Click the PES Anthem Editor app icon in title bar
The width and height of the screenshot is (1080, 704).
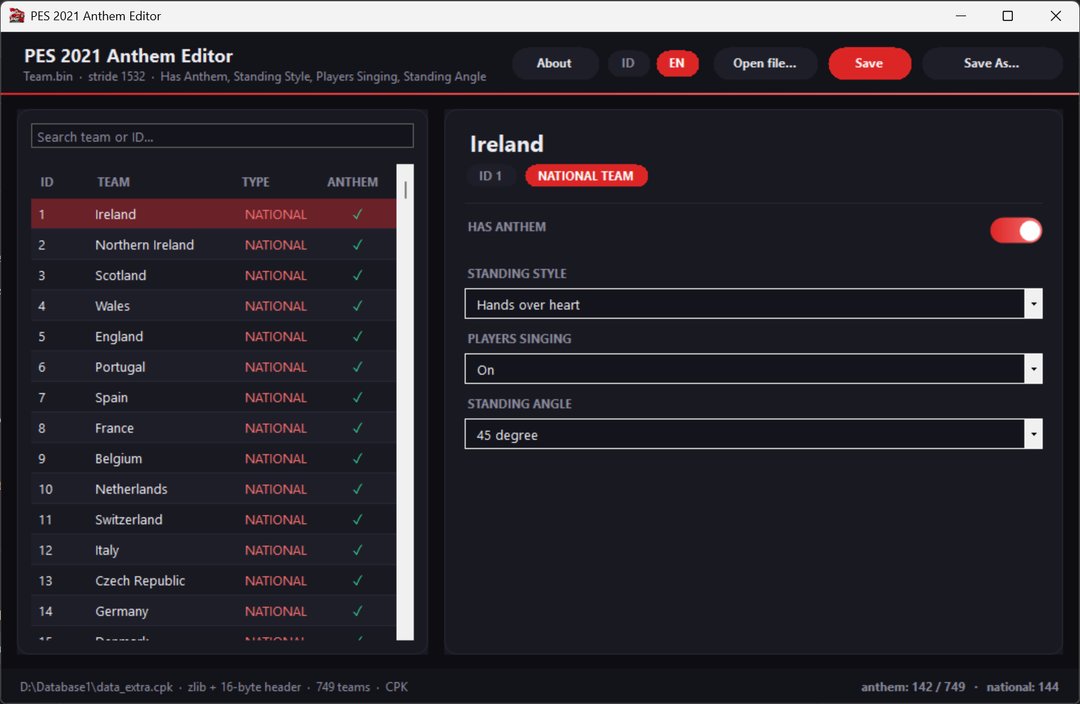17,15
